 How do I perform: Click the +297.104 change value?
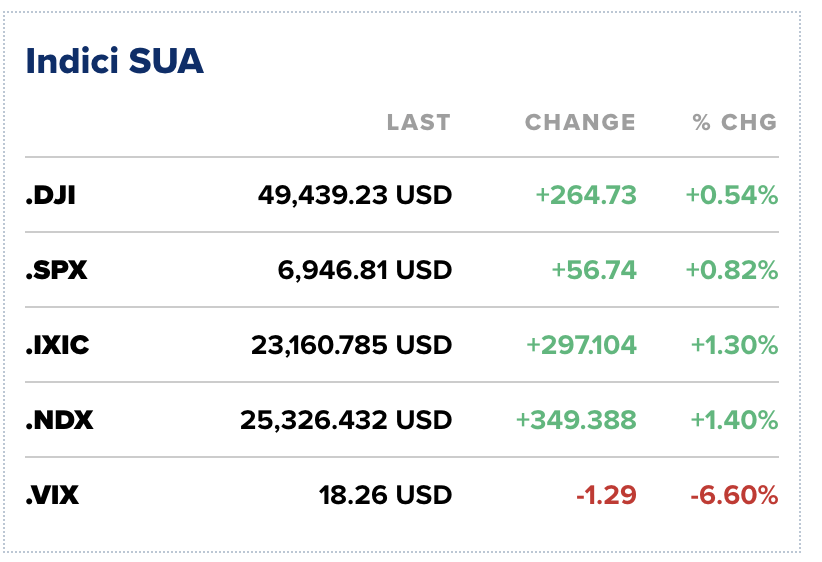581,345
